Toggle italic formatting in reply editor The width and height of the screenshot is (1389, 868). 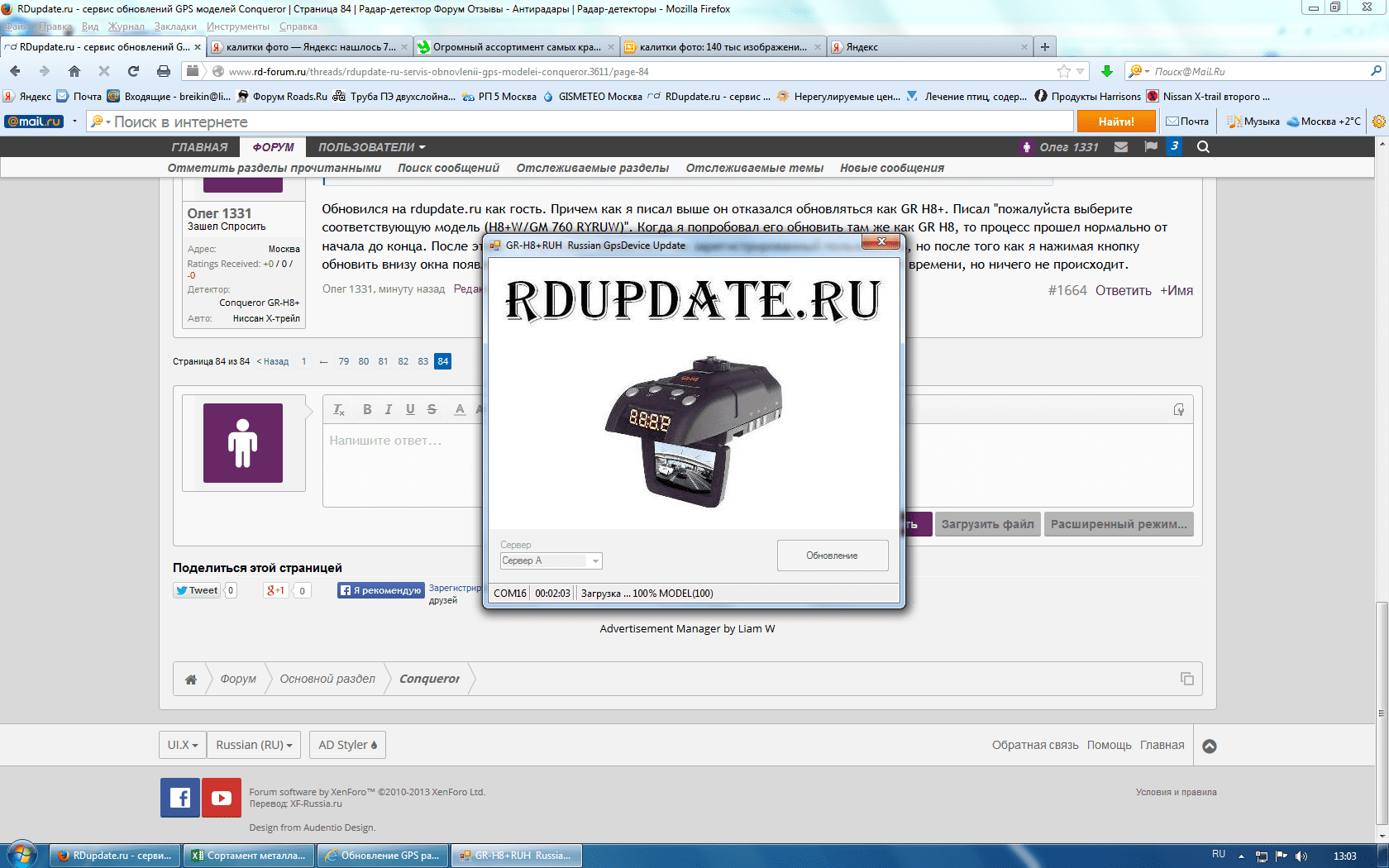point(389,409)
